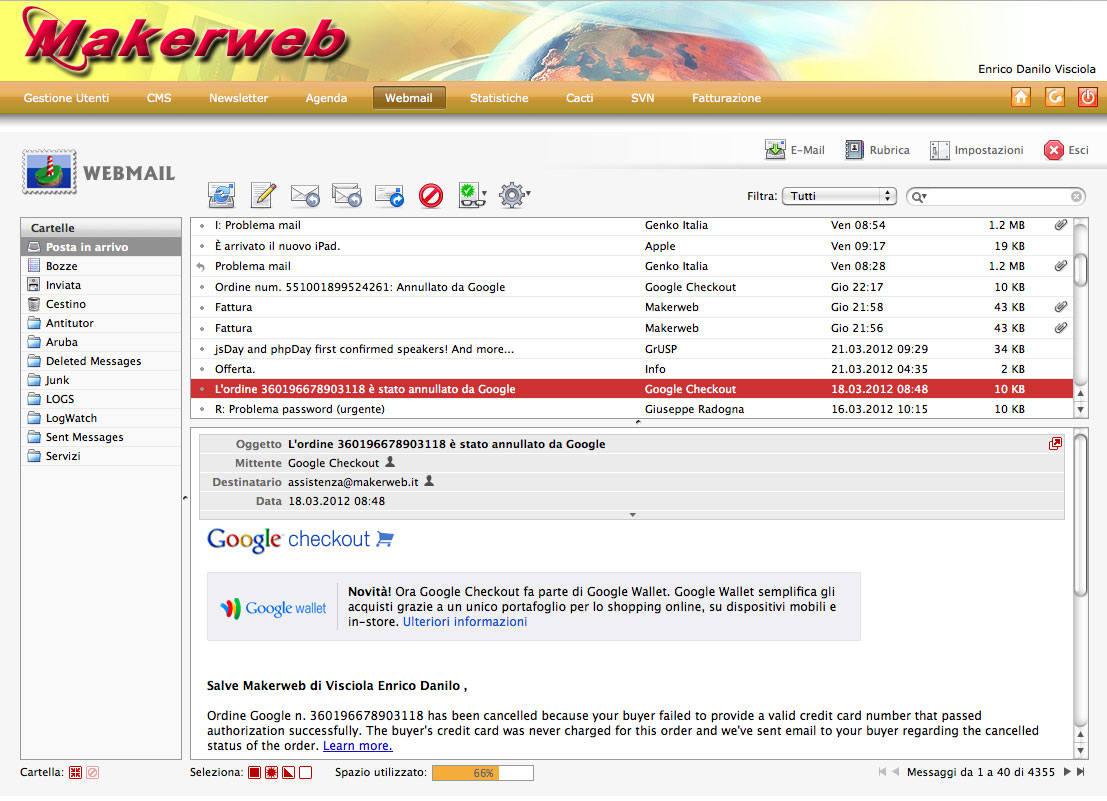This screenshot has width=1107, height=801.
Task: Reply to all with the double-envelope icon
Action: 347,195
